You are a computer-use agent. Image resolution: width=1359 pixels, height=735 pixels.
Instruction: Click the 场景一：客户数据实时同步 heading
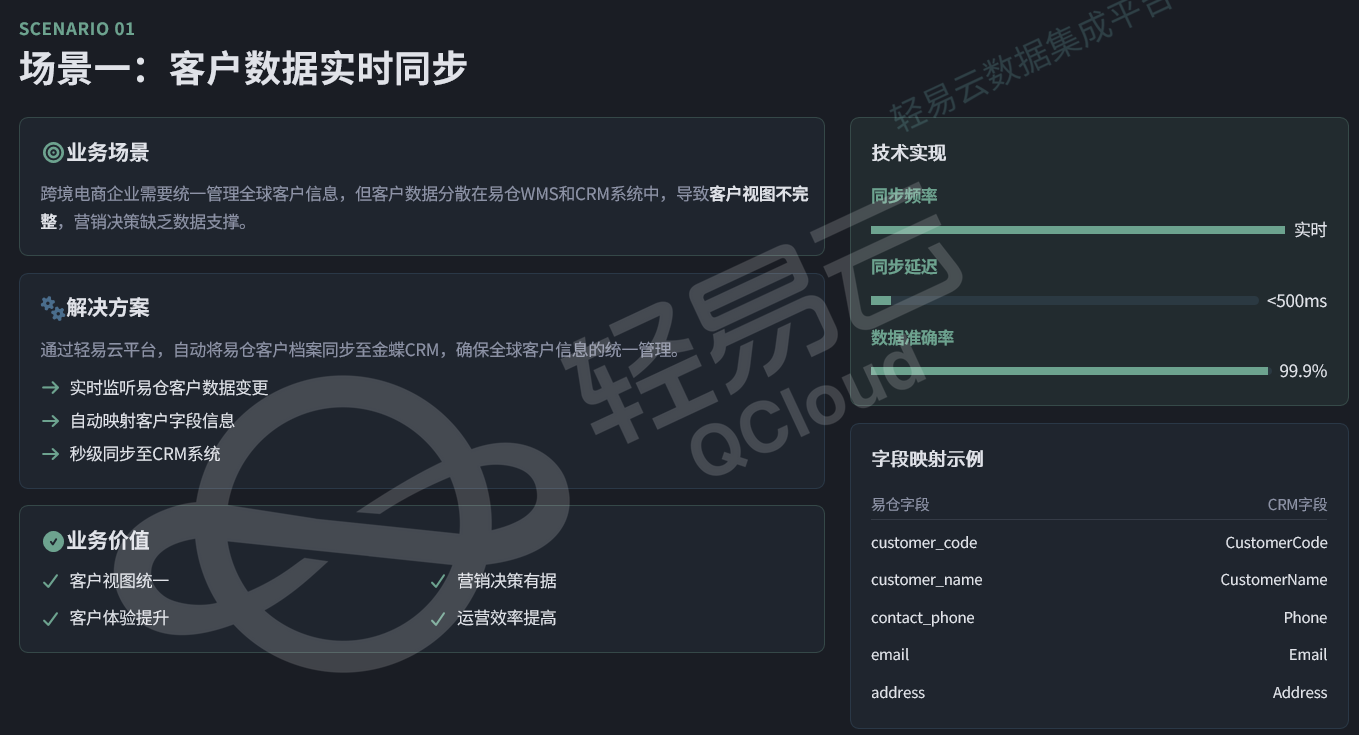point(243,69)
